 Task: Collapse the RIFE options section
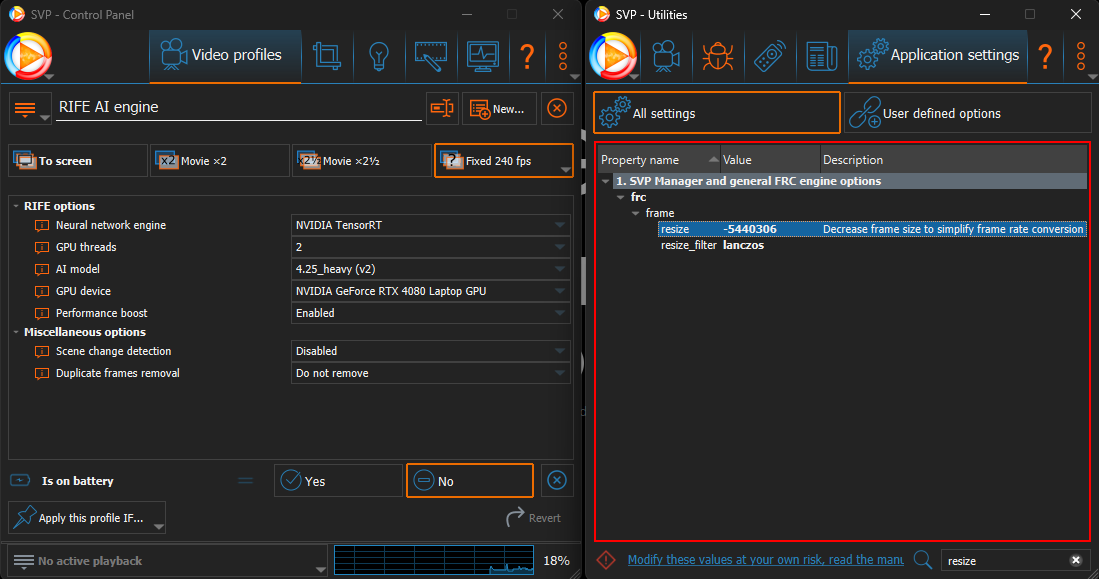click(x=16, y=206)
